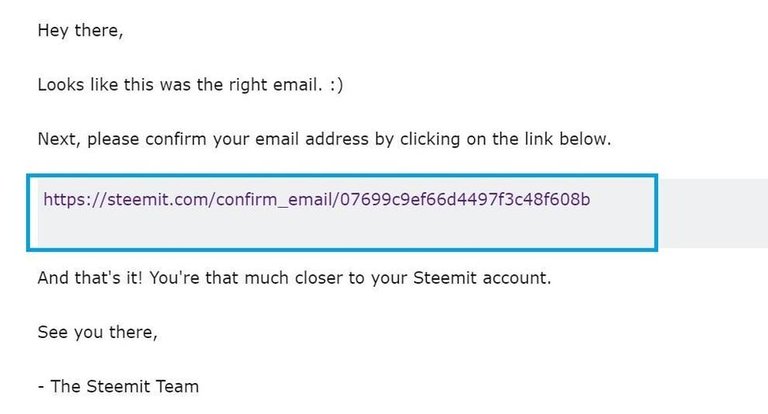Click the word 'clicking' in the instruction line
Image resolution: width=768 pixels, height=414 pixels.
(430, 140)
